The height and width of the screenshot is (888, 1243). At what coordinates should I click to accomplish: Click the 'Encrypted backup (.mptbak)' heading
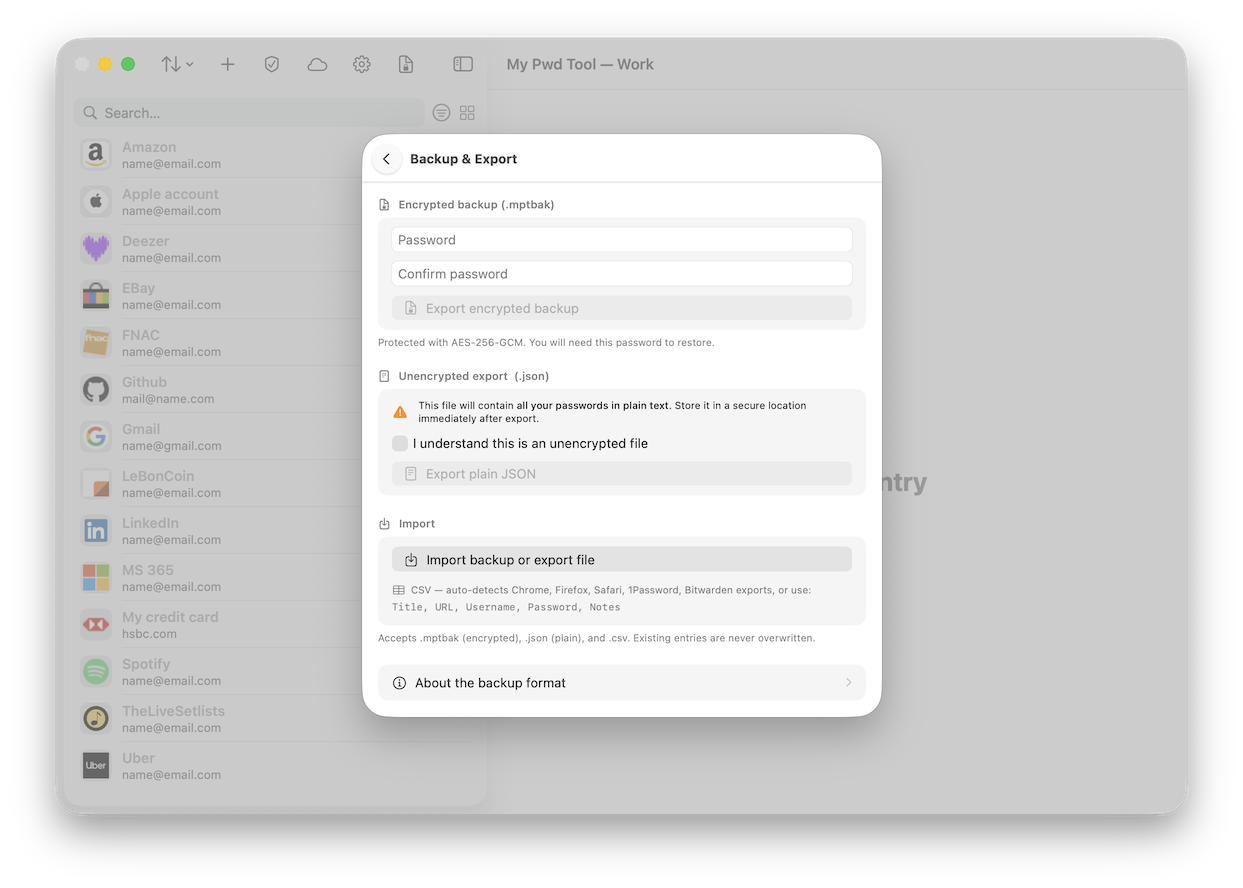pyautogui.click(x=476, y=205)
